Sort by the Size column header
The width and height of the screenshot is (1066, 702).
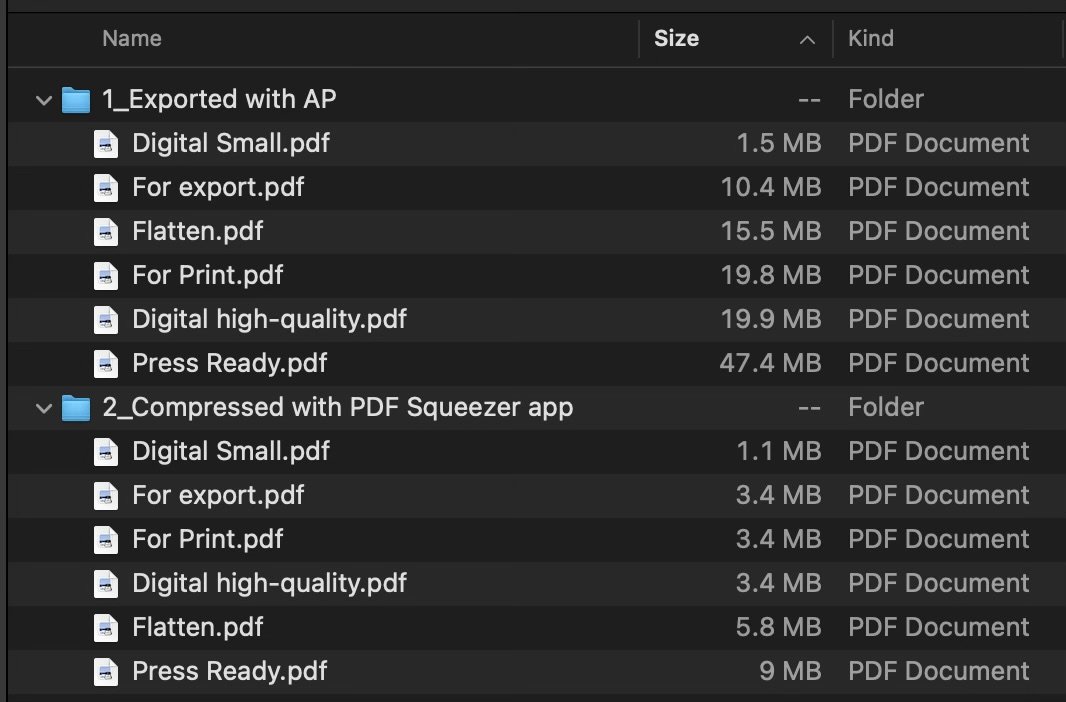pos(676,39)
